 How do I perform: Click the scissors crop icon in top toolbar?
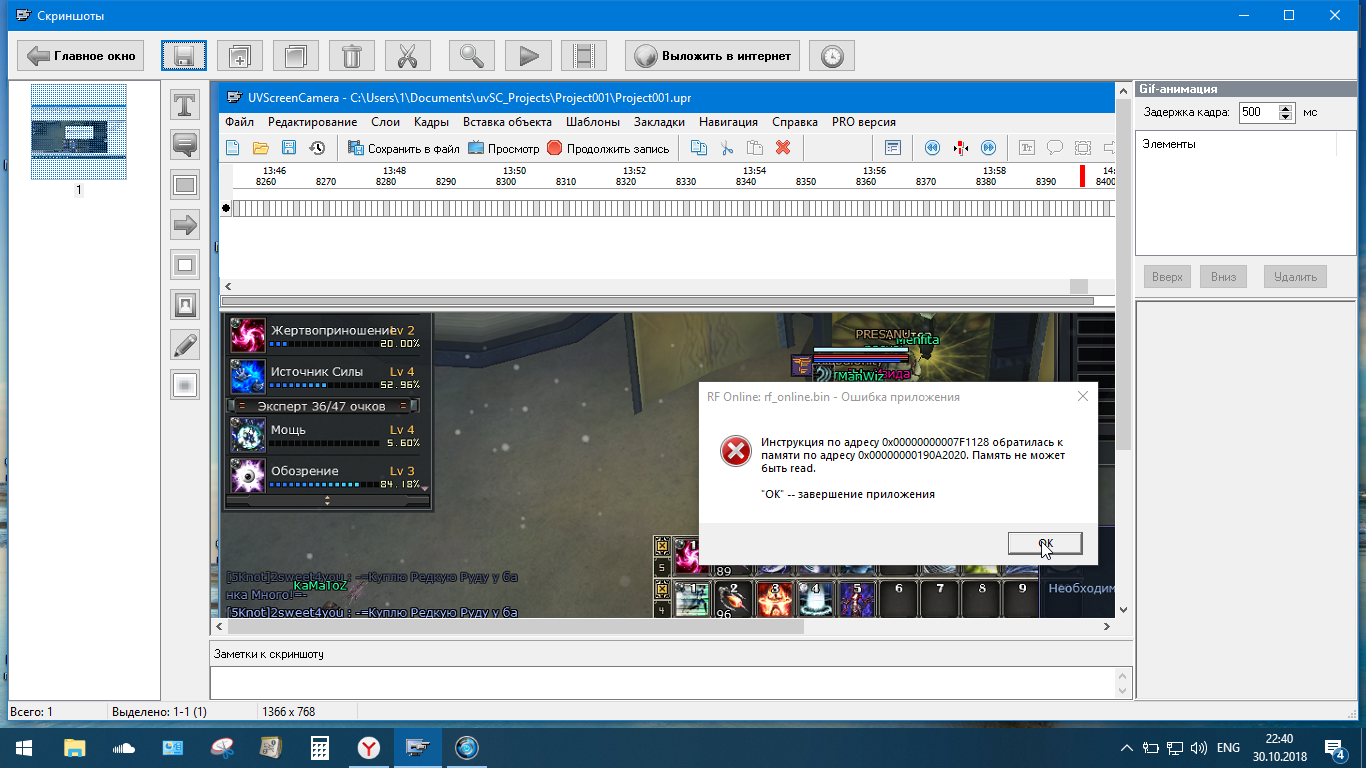pyautogui.click(x=407, y=56)
